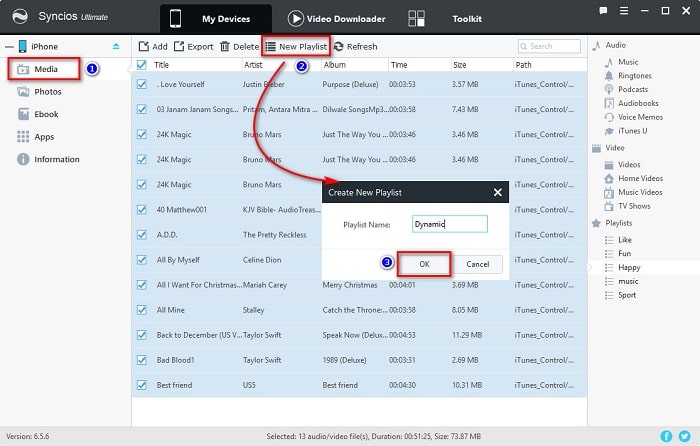Viewport: 700px width, 446px height.
Task: Confirm playlist creation with OK
Action: [424, 264]
